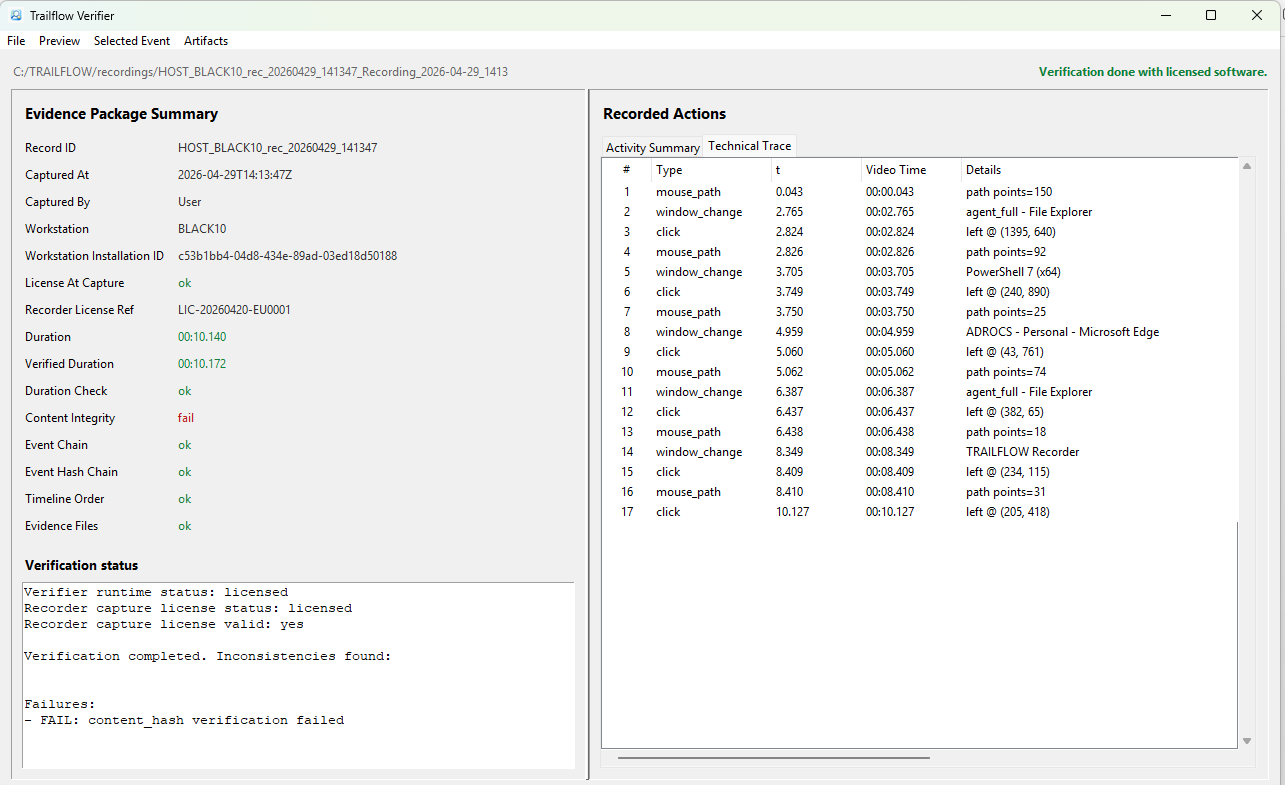Open the Artifacts menu
Viewport: 1285px width, 785px height.
(x=206, y=41)
